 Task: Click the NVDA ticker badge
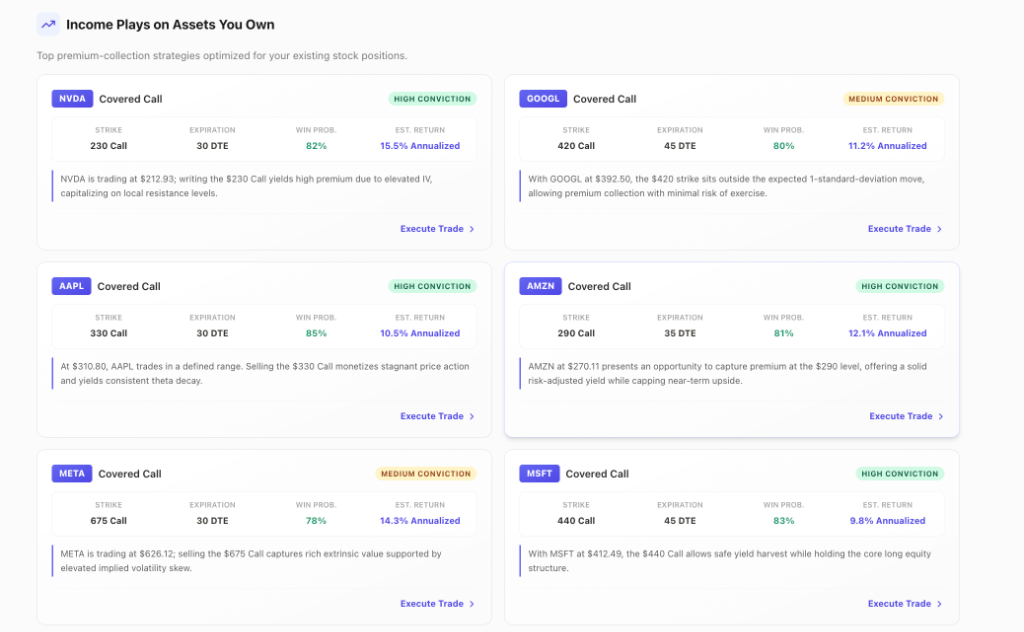(x=72, y=99)
